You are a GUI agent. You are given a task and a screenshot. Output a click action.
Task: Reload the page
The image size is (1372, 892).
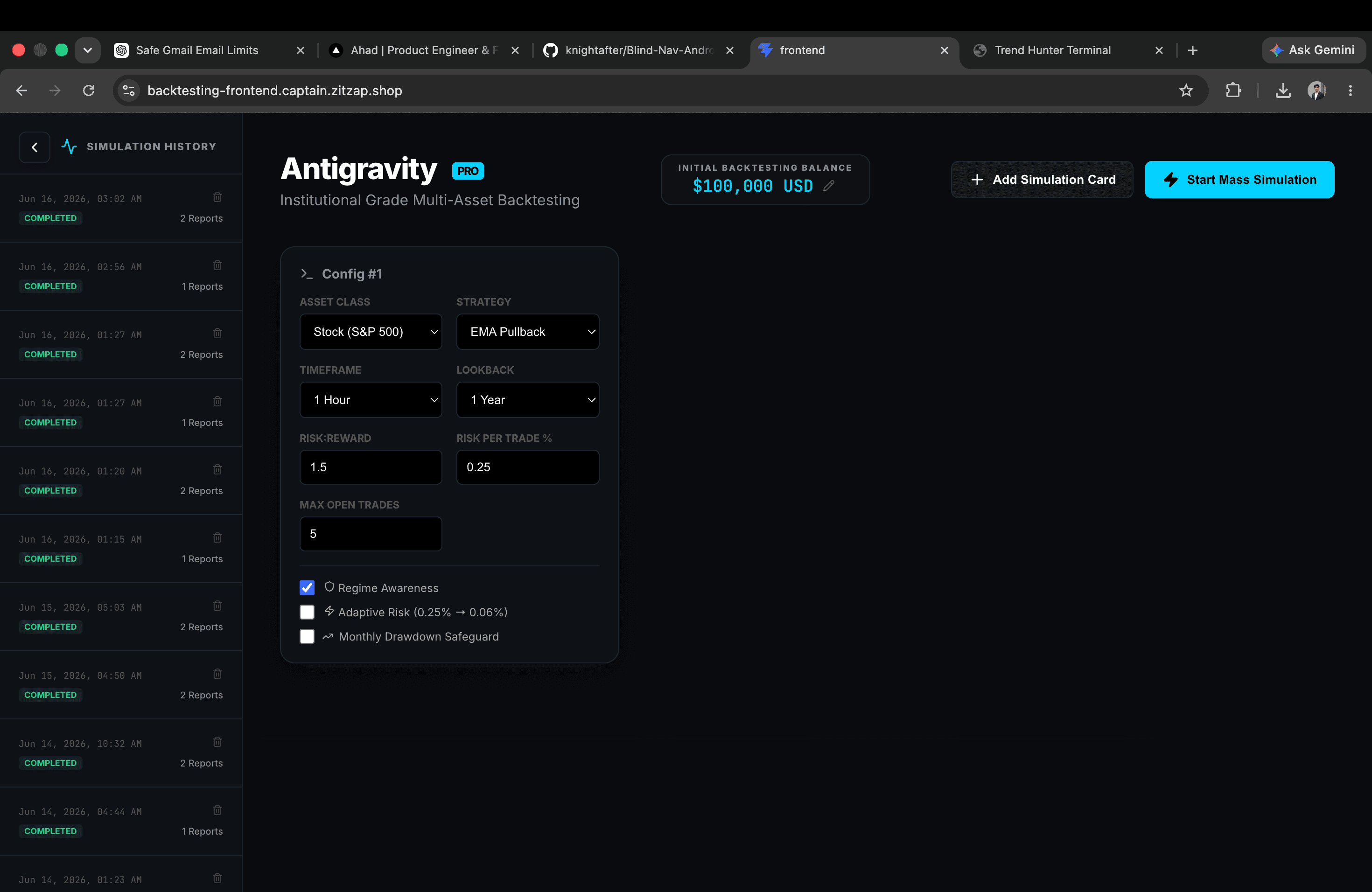(89, 91)
